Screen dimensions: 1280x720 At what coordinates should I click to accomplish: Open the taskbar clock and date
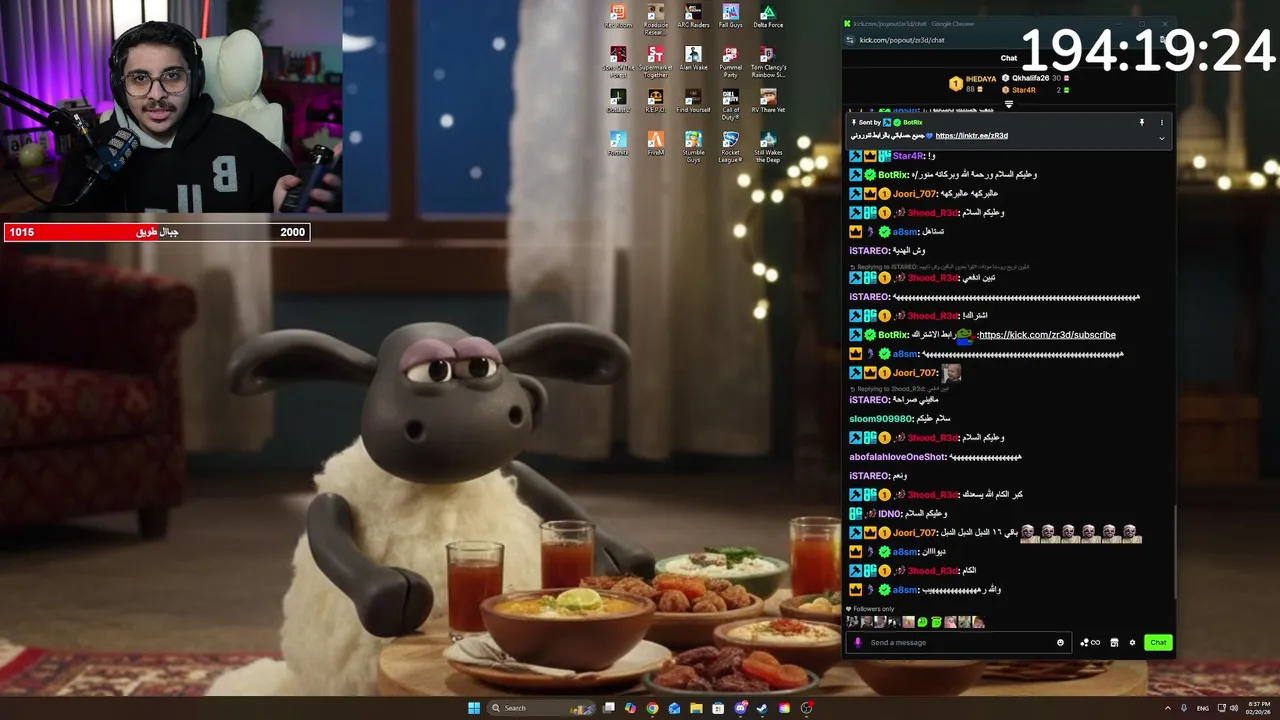click(x=1257, y=708)
